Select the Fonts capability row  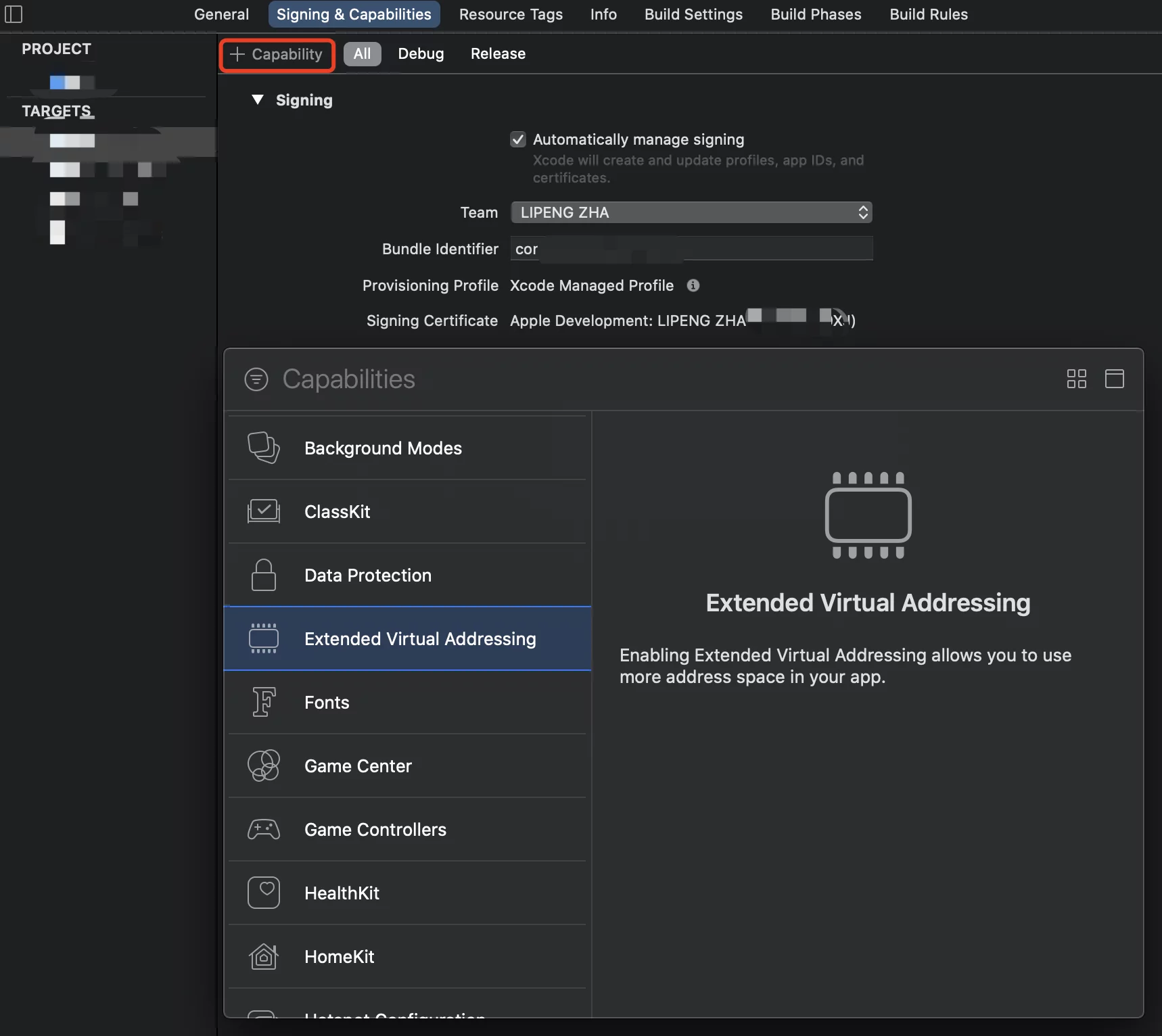(407, 702)
